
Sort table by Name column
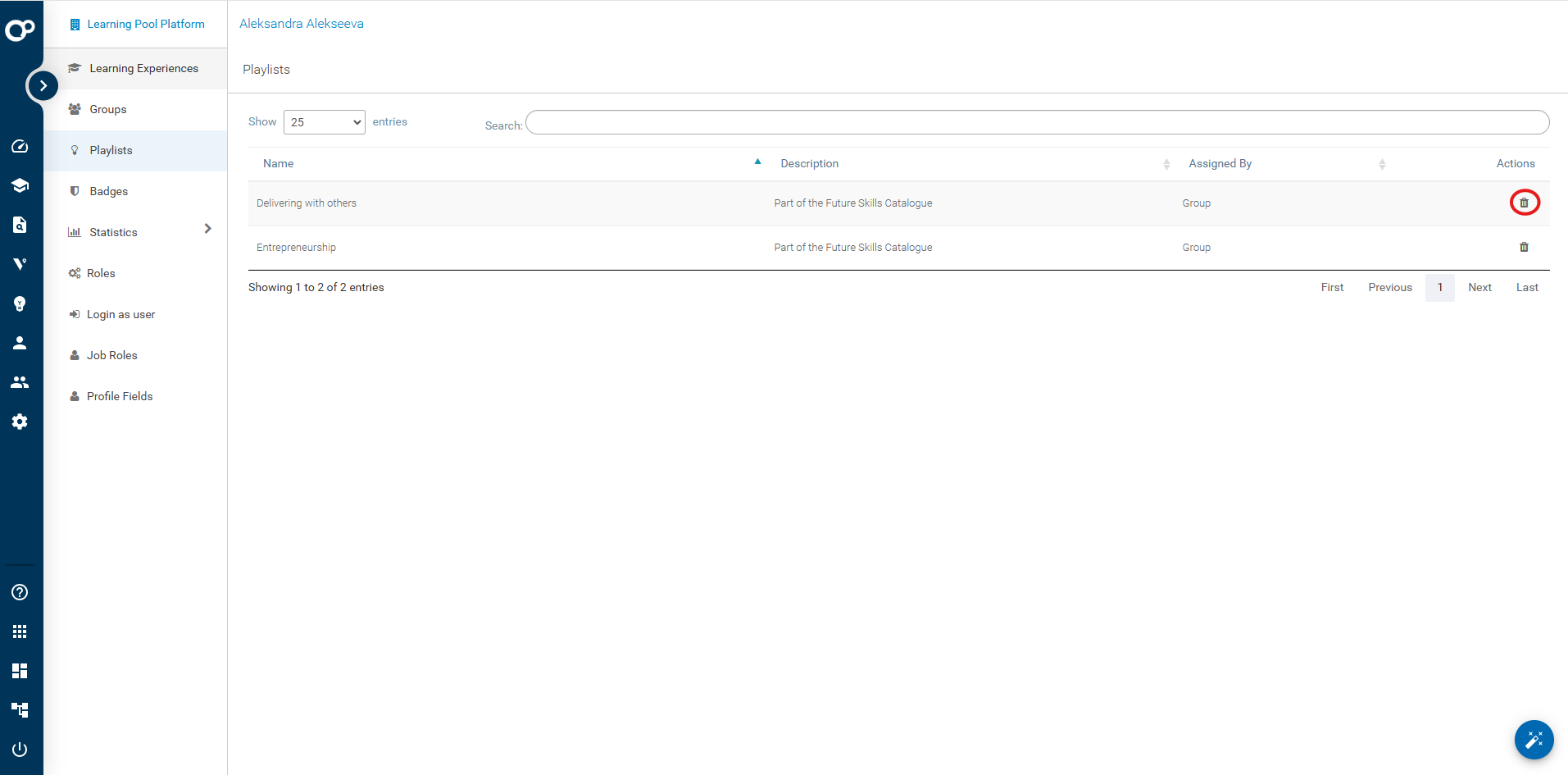(279, 164)
